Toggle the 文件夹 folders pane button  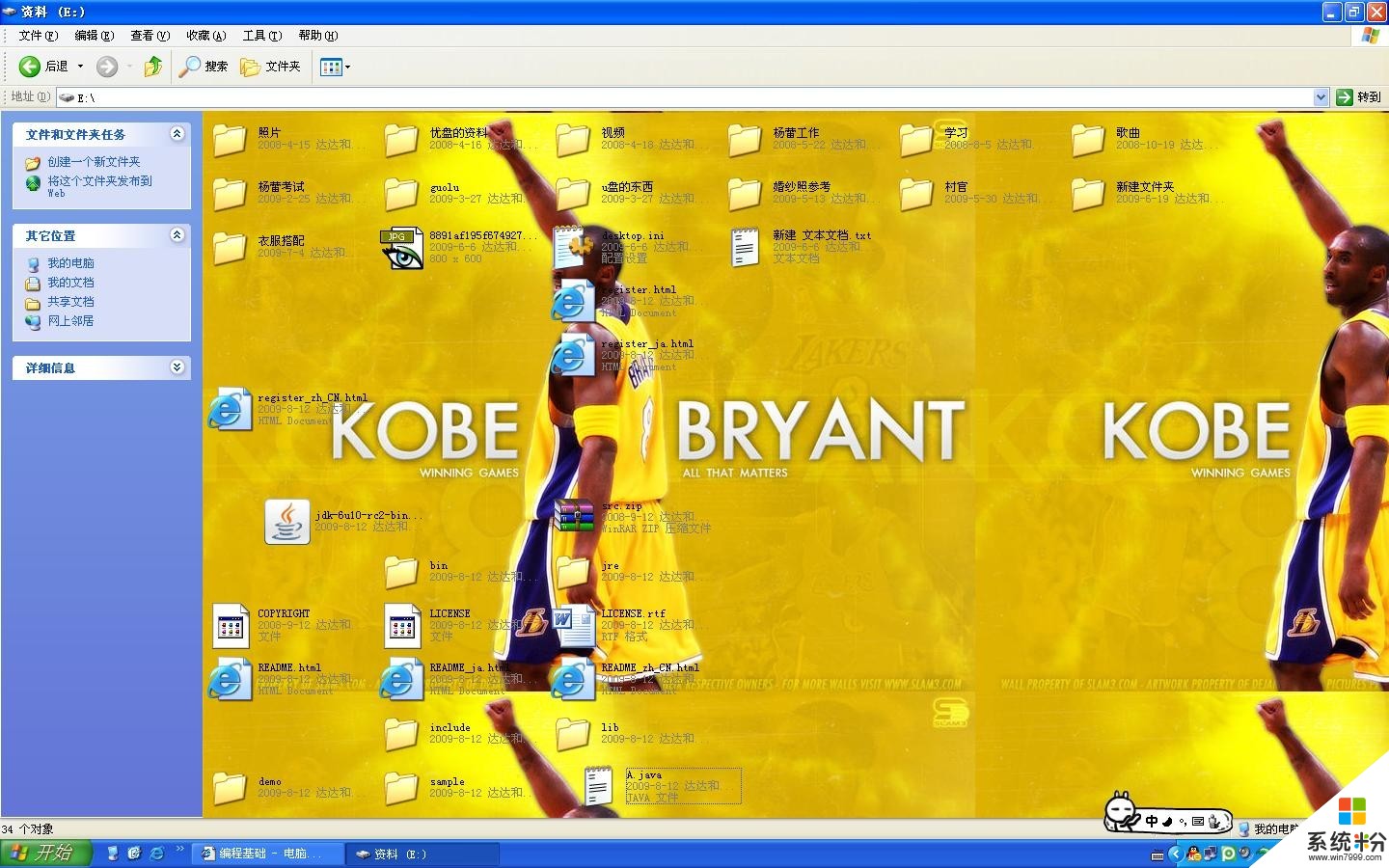click(271, 66)
